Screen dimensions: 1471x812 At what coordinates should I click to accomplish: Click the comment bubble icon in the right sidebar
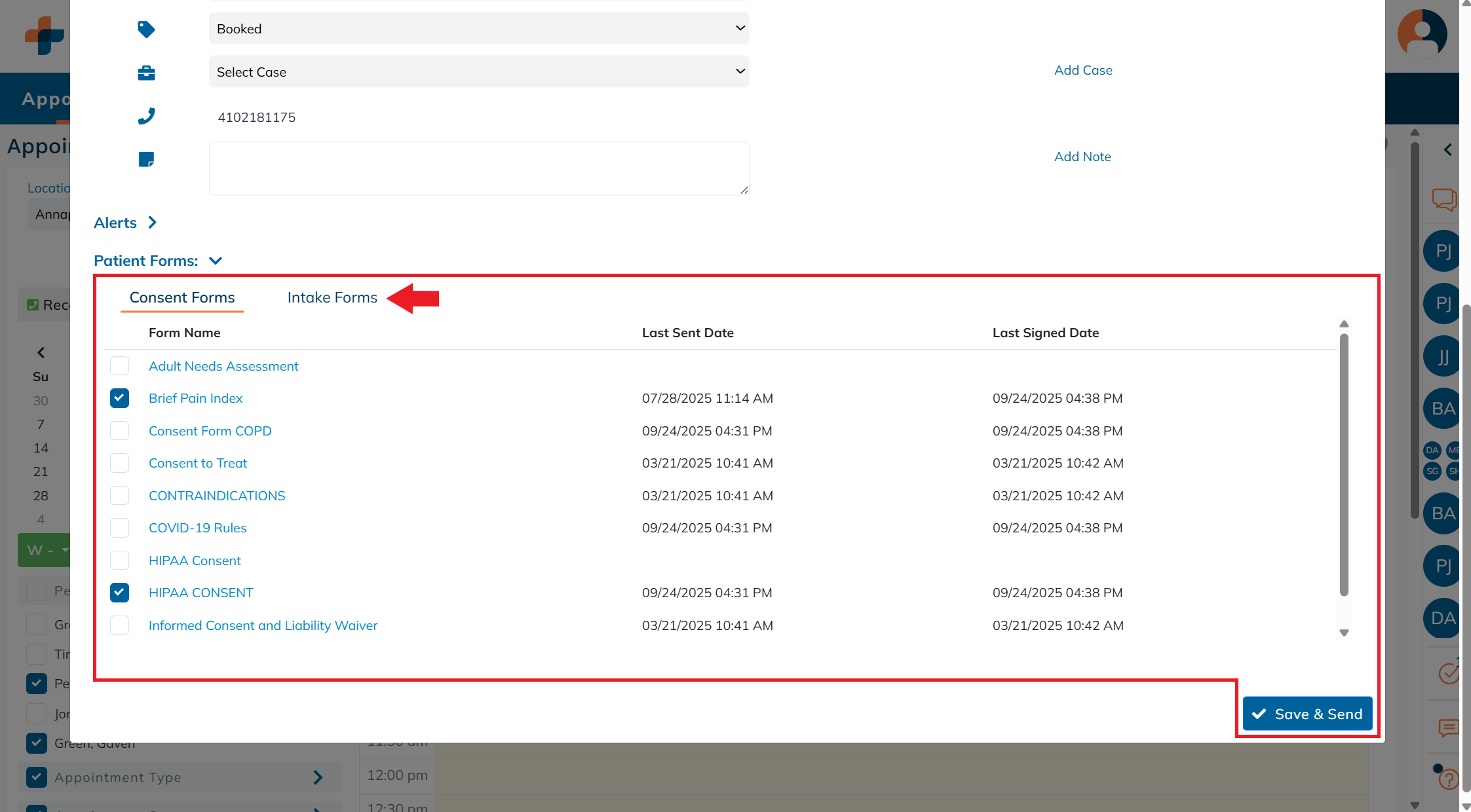coord(1447,727)
